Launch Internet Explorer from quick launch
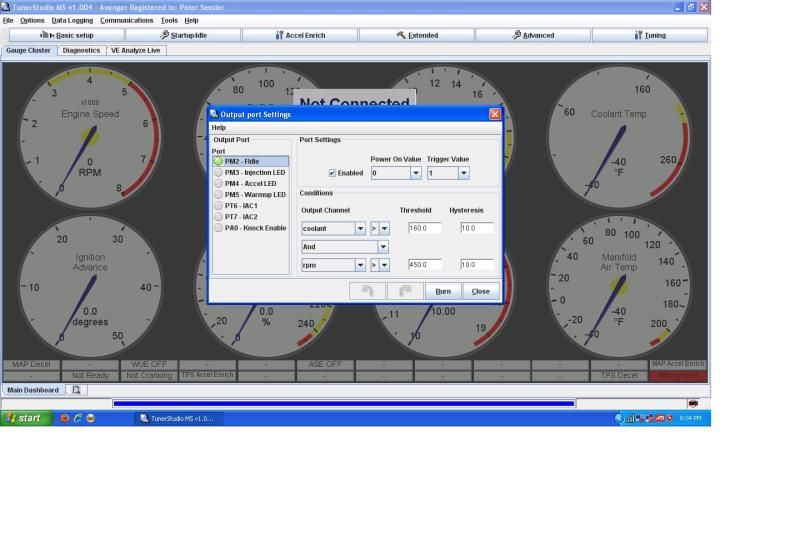800x533 pixels. coord(78,418)
